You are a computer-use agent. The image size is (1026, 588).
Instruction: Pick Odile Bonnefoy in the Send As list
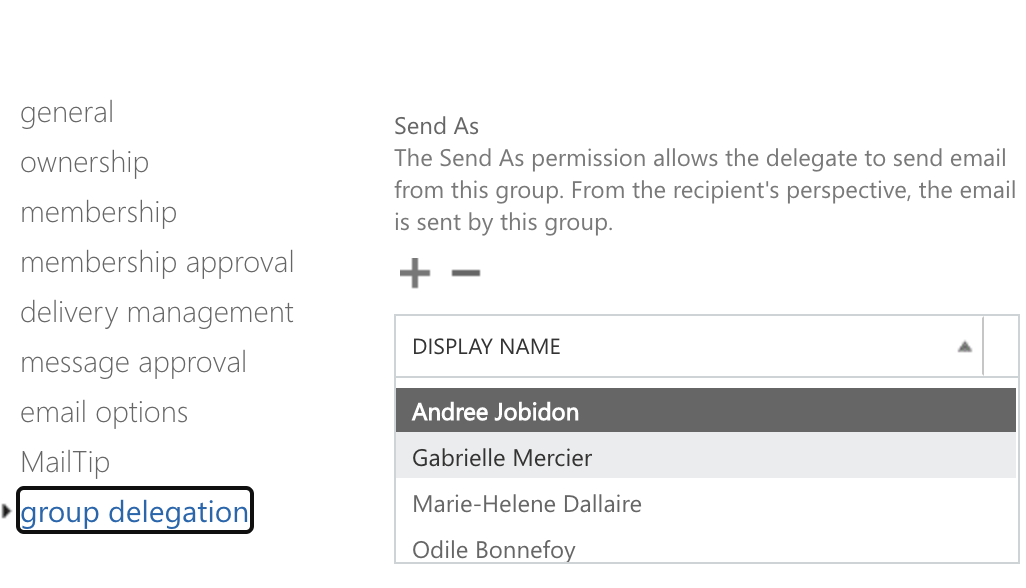494,549
